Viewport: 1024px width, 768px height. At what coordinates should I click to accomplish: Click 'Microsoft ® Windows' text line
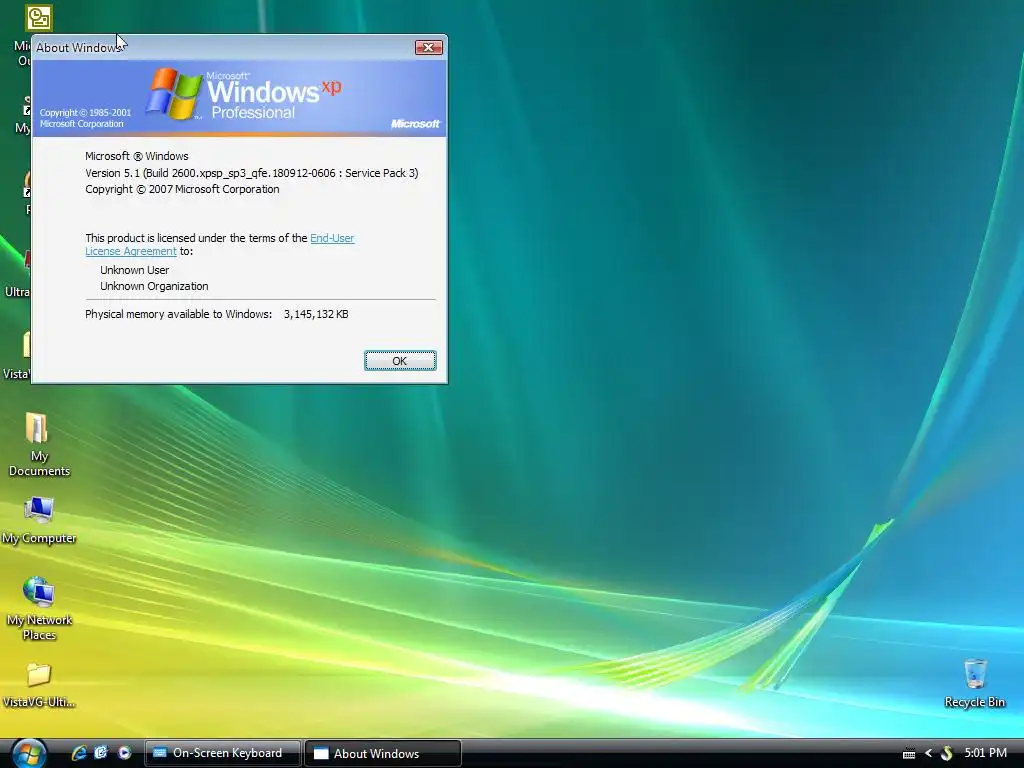point(136,156)
